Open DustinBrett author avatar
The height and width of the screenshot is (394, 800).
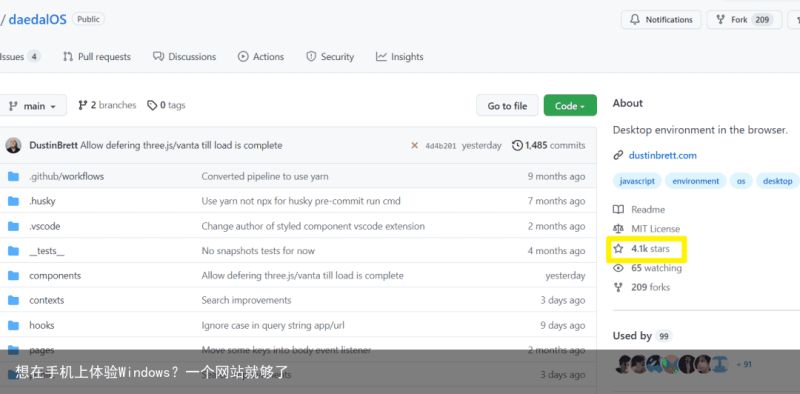14,145
